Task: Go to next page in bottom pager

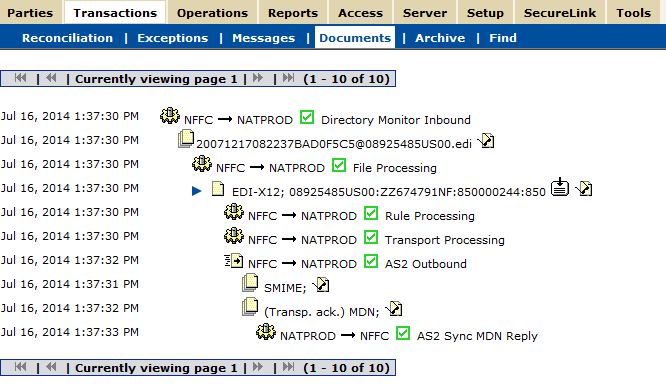Action: (x=257, y=367)
